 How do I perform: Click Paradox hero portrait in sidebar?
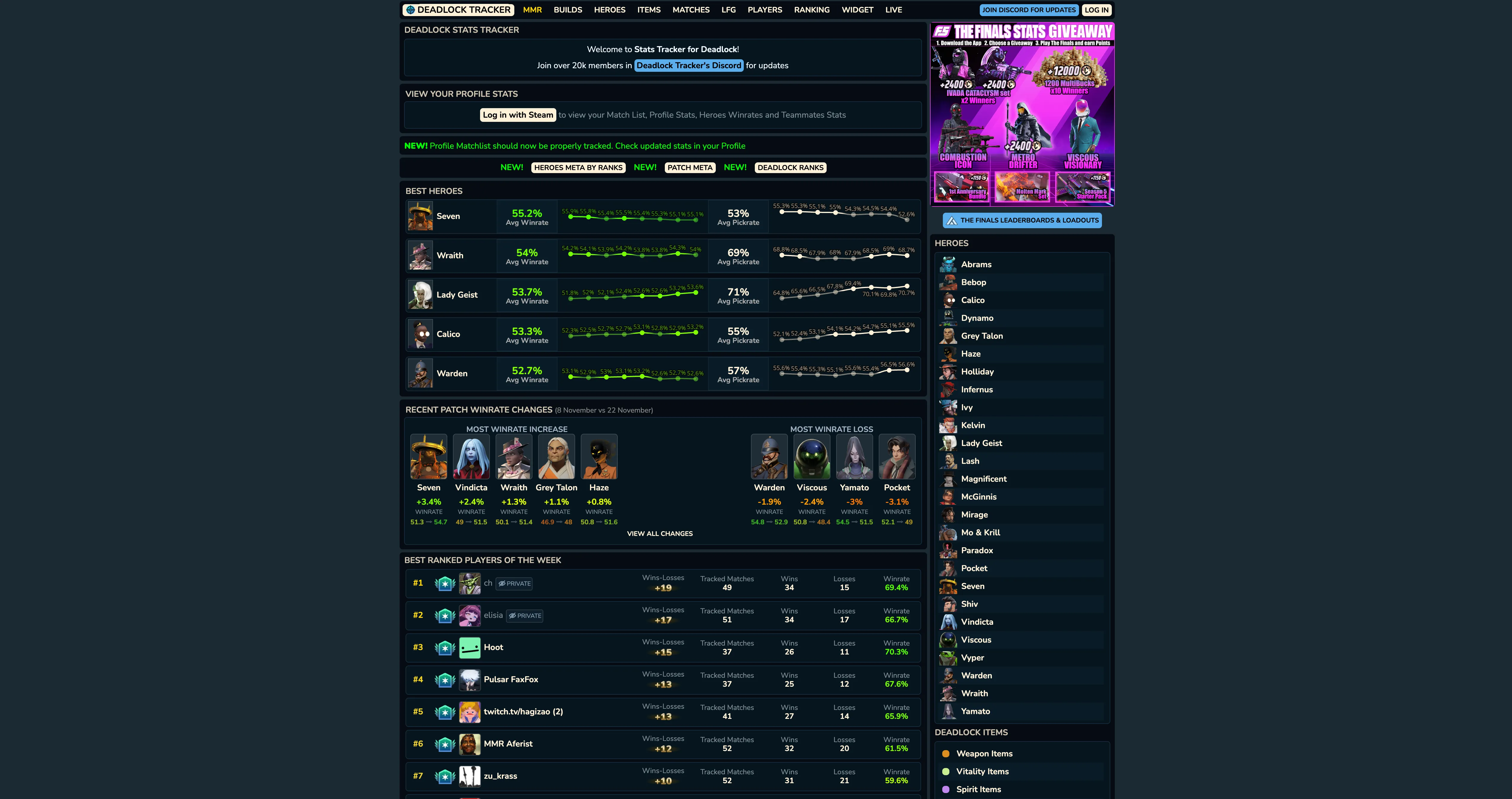tap(948, 550)
